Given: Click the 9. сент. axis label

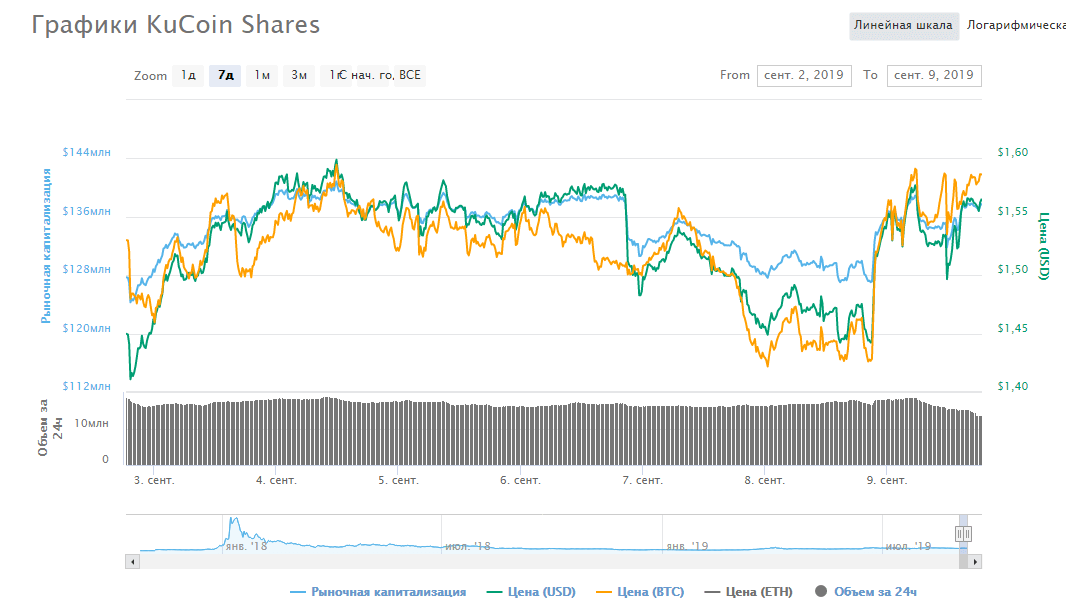Looking at the screenshot, I should pyautogui.click(x=887, y=481).
